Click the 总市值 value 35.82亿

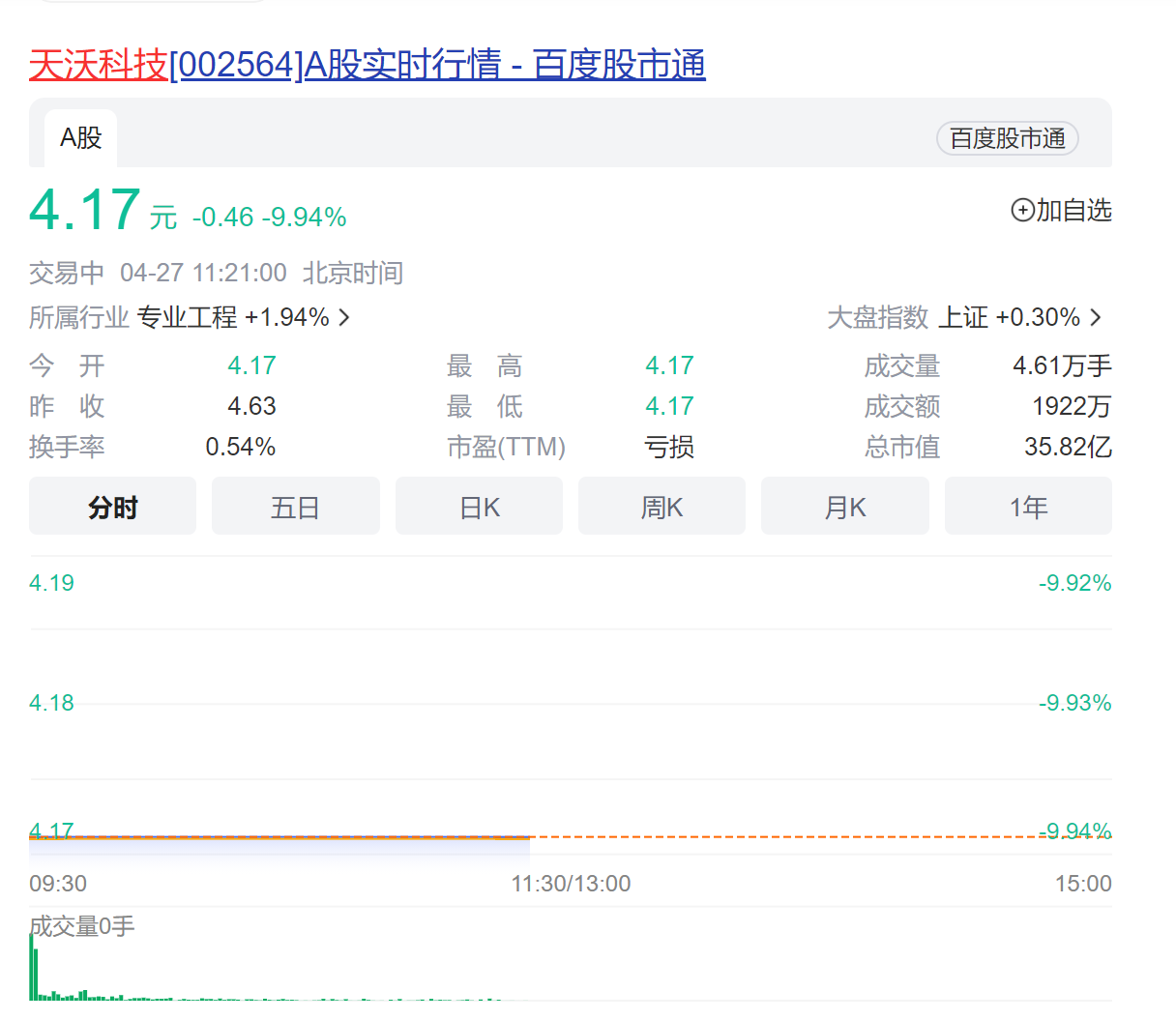(1068, 447)
